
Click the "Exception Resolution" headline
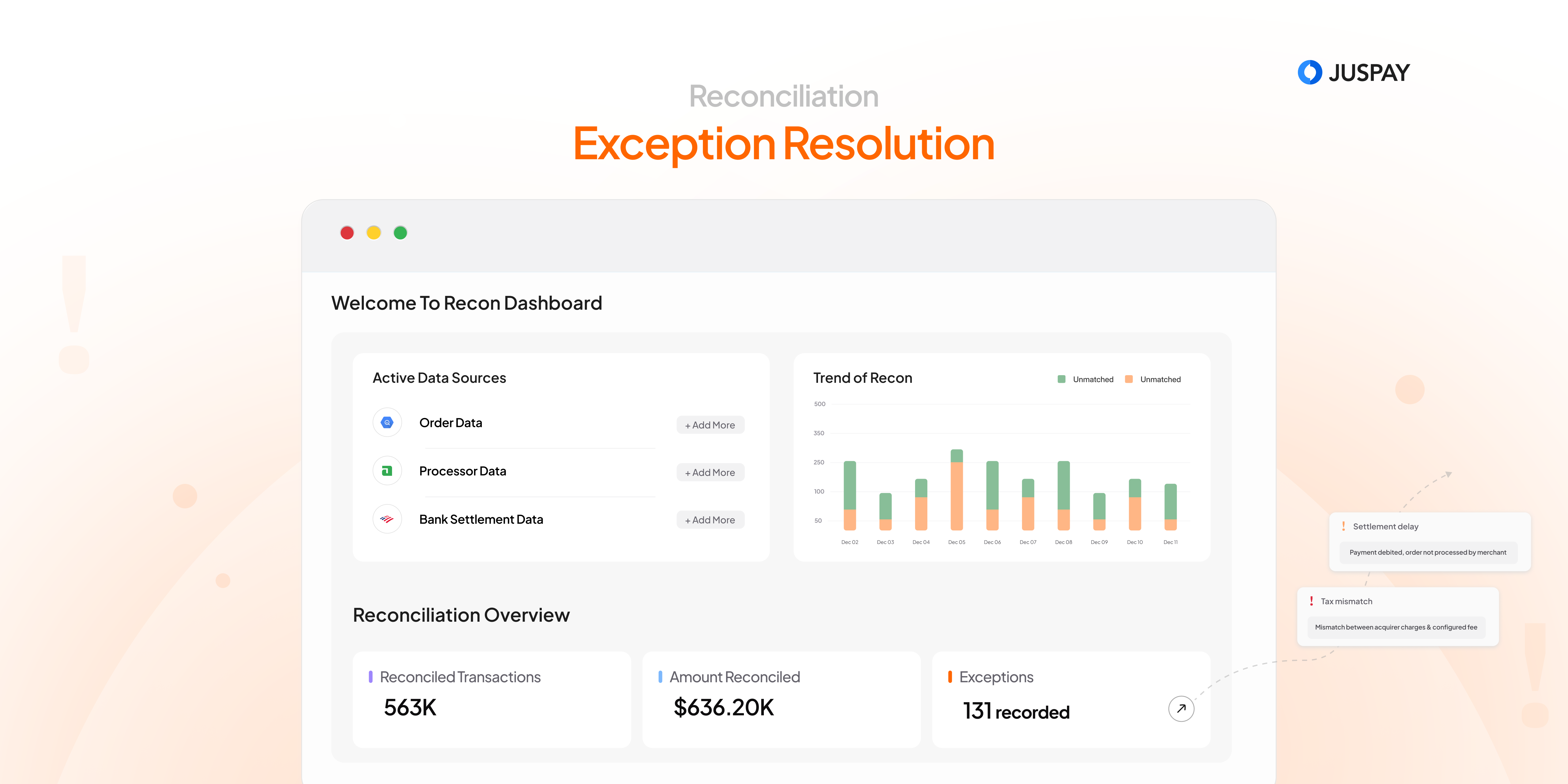coord(784,144)
